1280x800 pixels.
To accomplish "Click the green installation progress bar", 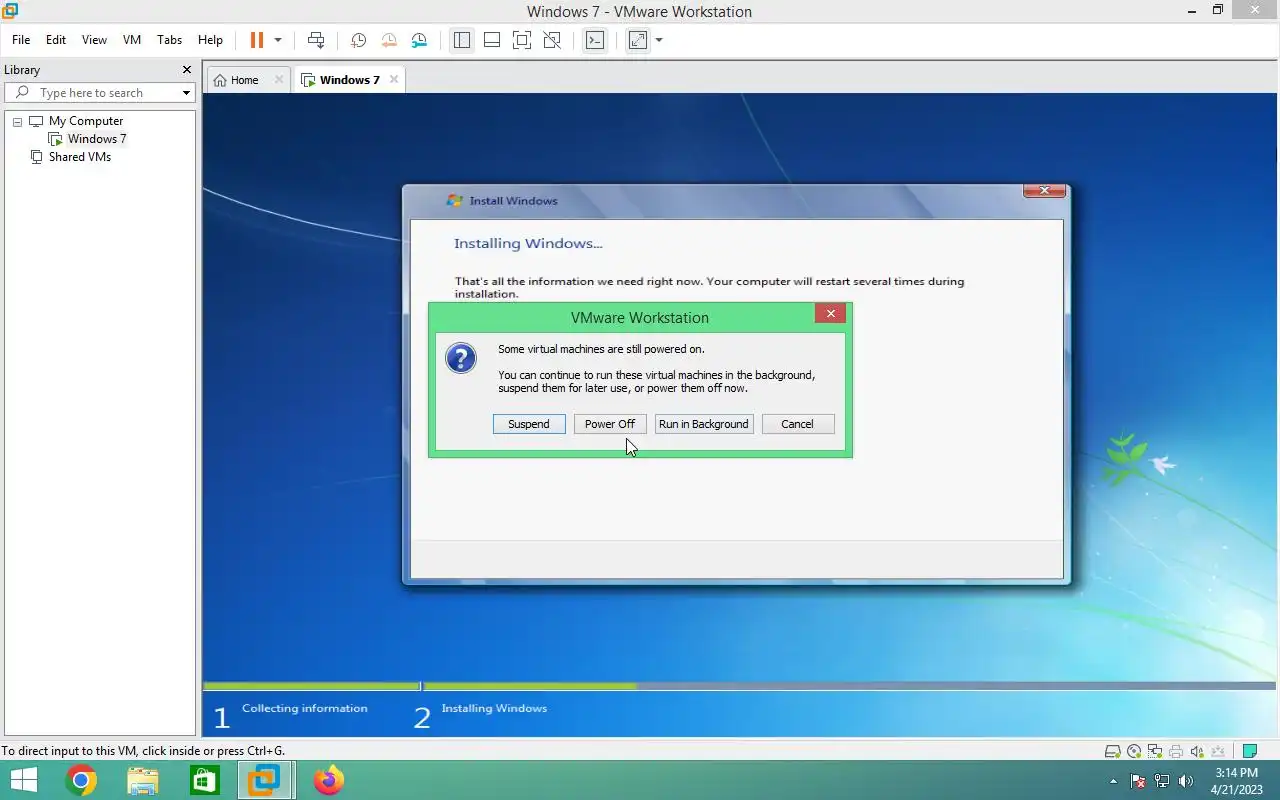I will coord(420,686).
